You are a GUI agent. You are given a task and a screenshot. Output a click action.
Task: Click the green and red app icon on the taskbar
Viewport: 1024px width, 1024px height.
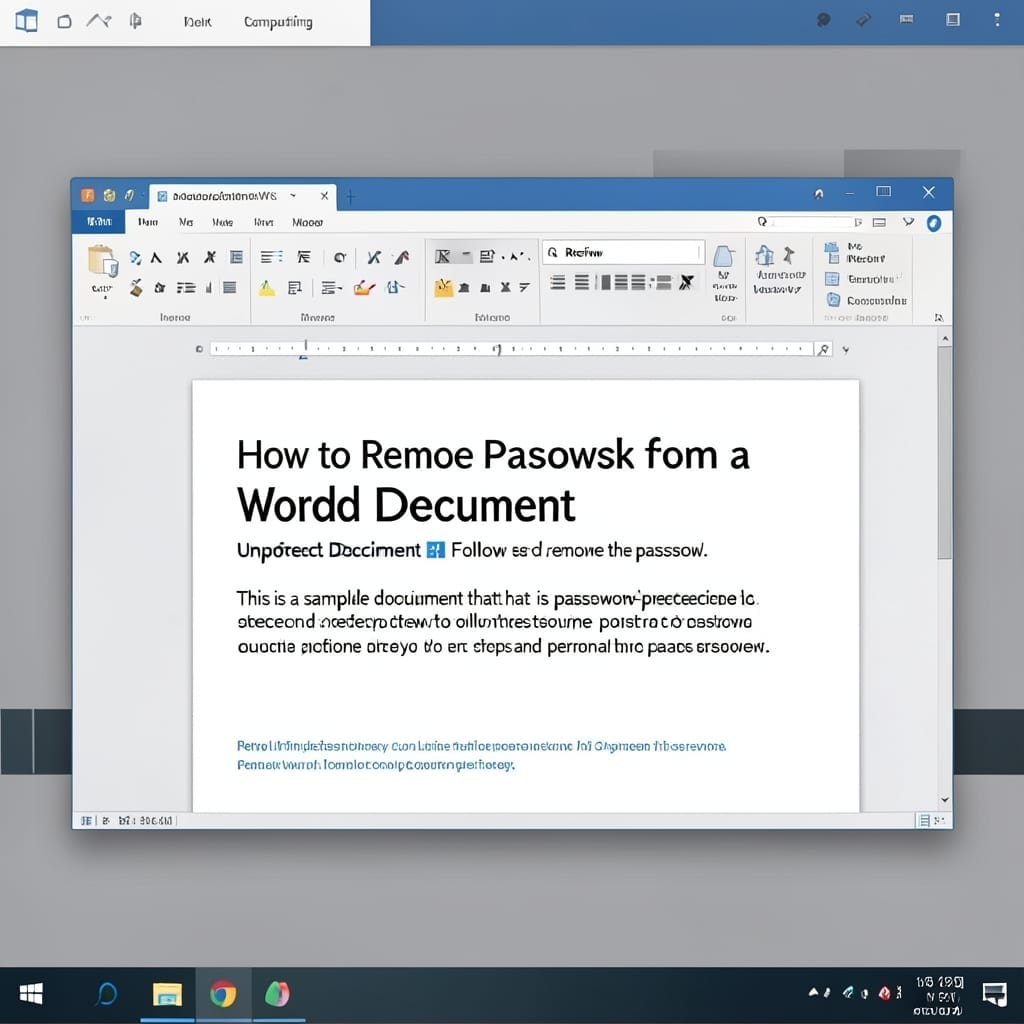click(278, 994)
